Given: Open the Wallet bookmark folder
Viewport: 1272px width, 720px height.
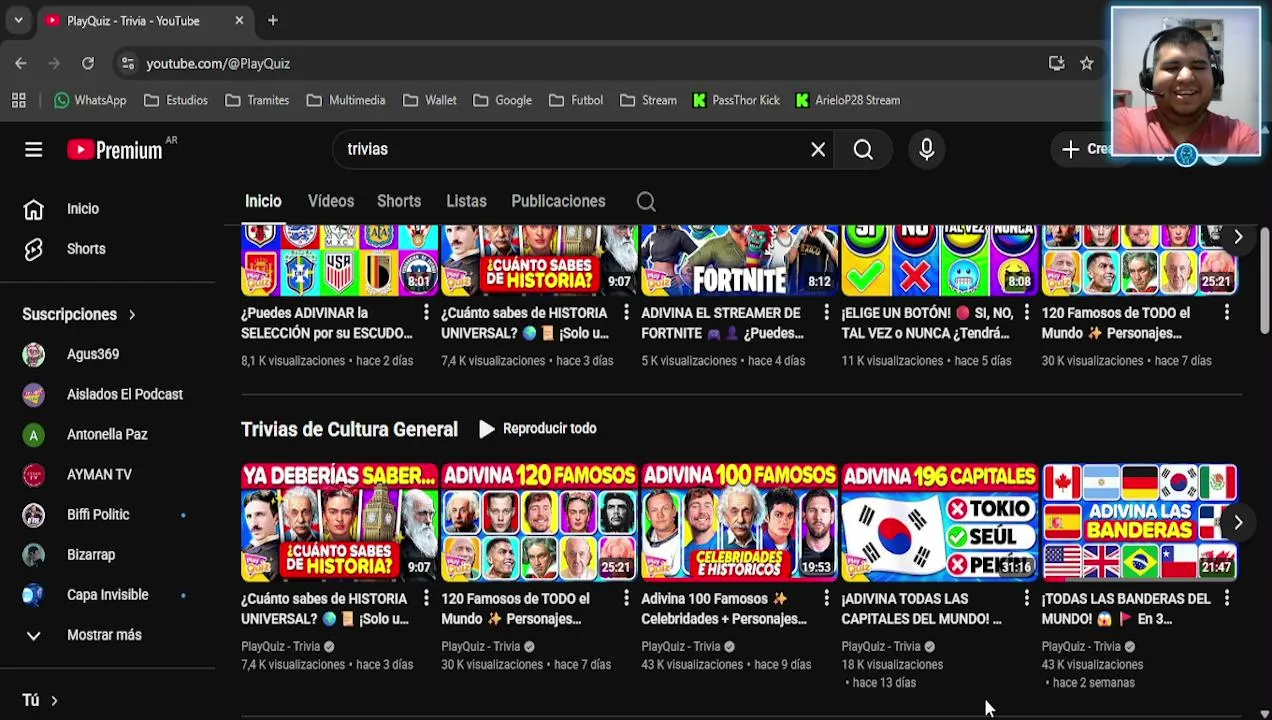Looking at the screenshot, I should tap(430, 100).
